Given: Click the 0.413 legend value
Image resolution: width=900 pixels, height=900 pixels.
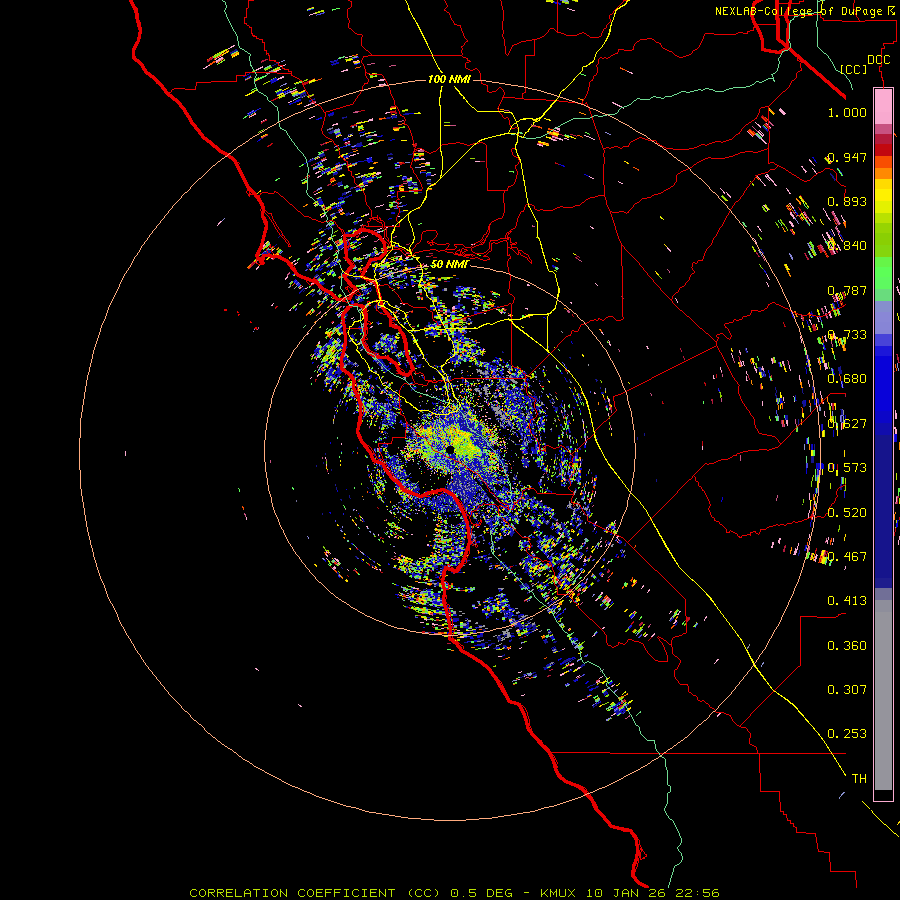Looking at the screenshot, I should (x=847, y=601).
